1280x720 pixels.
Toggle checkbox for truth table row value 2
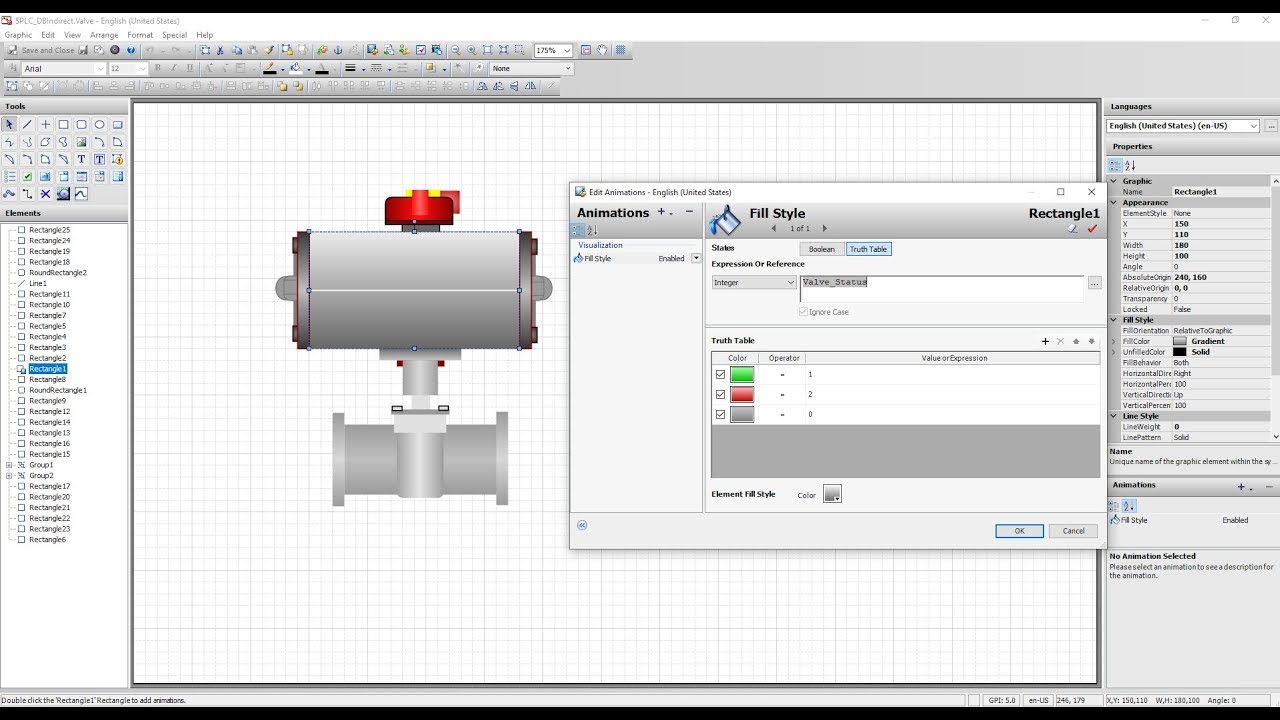tap(720, 395)
